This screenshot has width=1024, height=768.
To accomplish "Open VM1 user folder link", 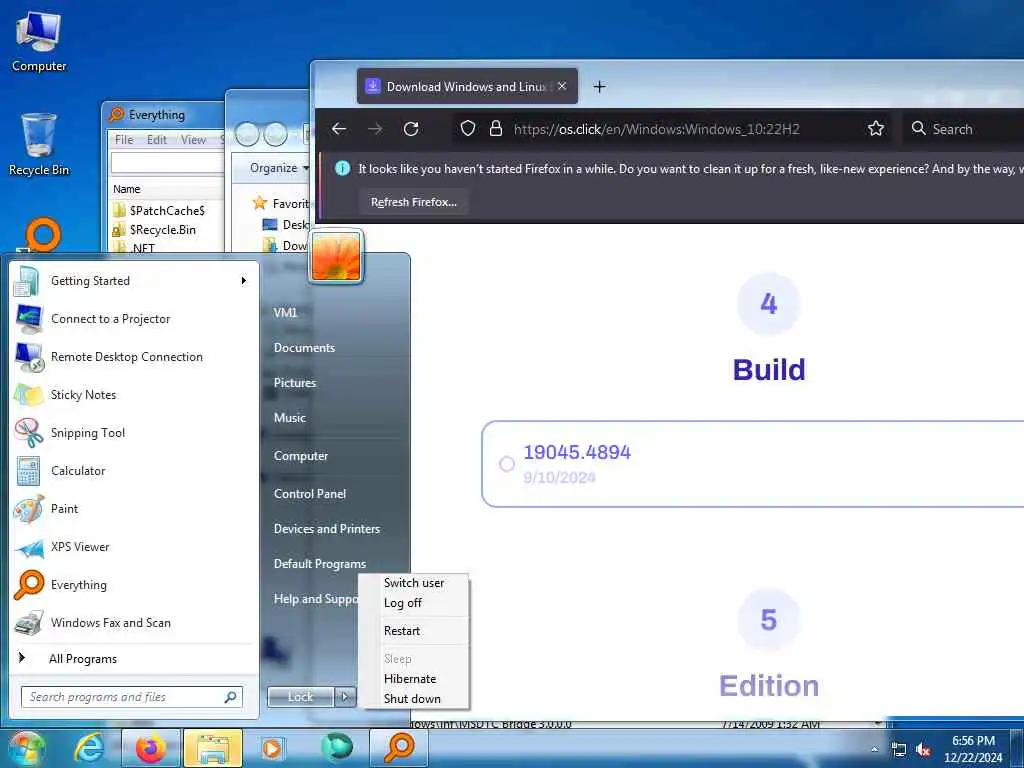I will (x=285, y=313).
